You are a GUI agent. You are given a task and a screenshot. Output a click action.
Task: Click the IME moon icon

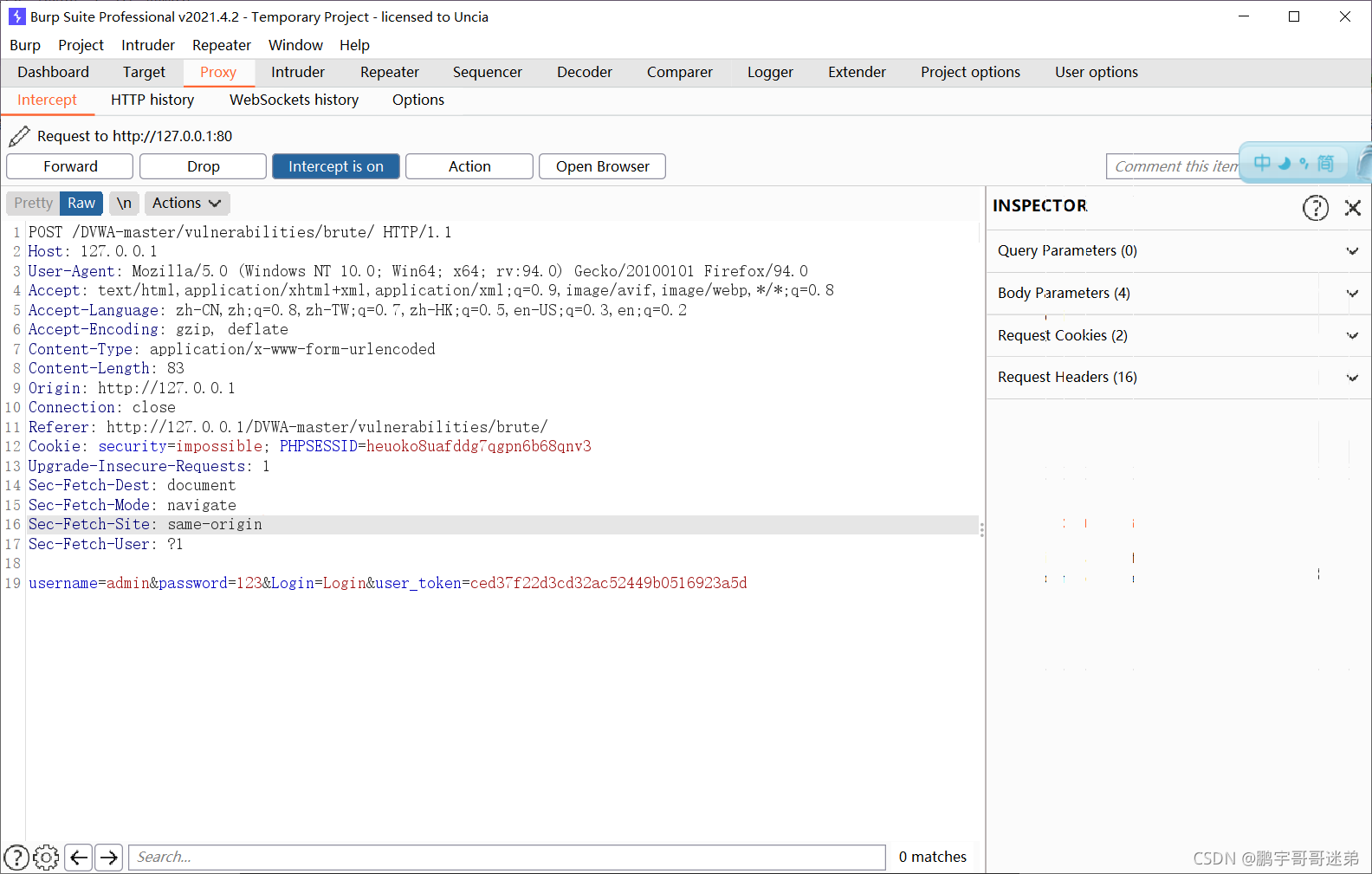tap(1285, 163)
